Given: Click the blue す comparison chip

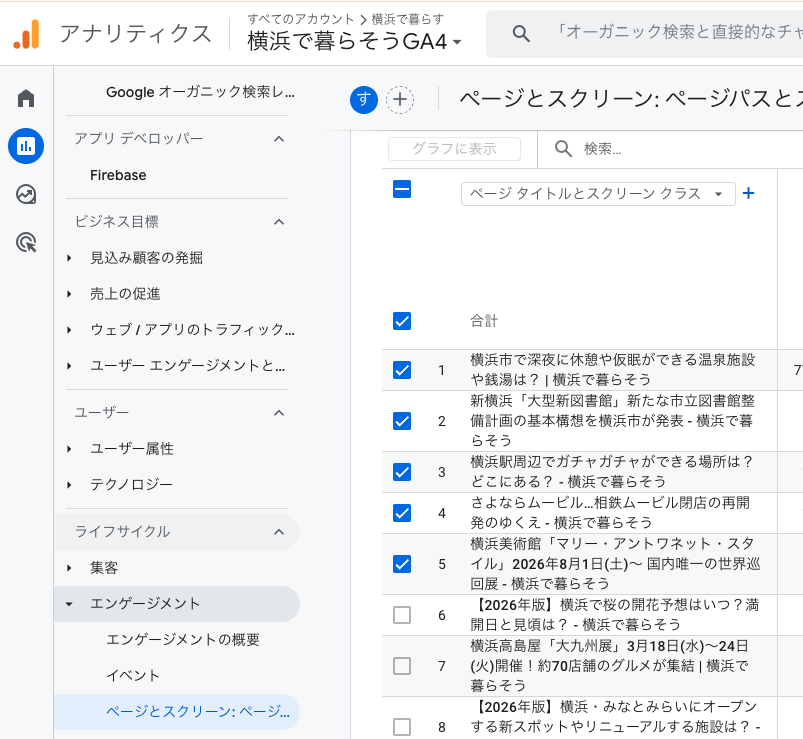Looking at the screenshot, I should click(x=363, y=100).
